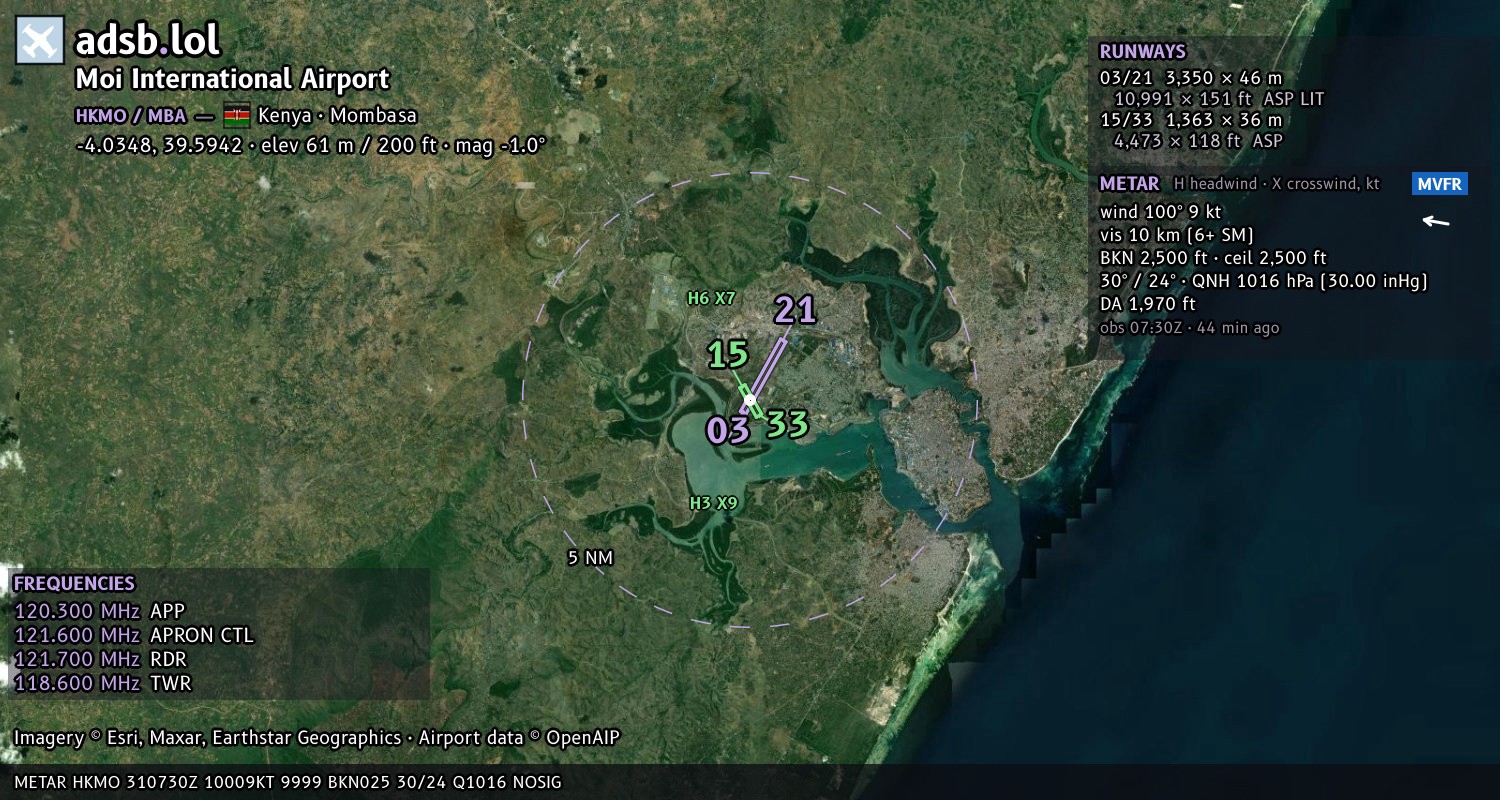Click 121.700 MHz RDR frequency

click(x=101, y=659)
